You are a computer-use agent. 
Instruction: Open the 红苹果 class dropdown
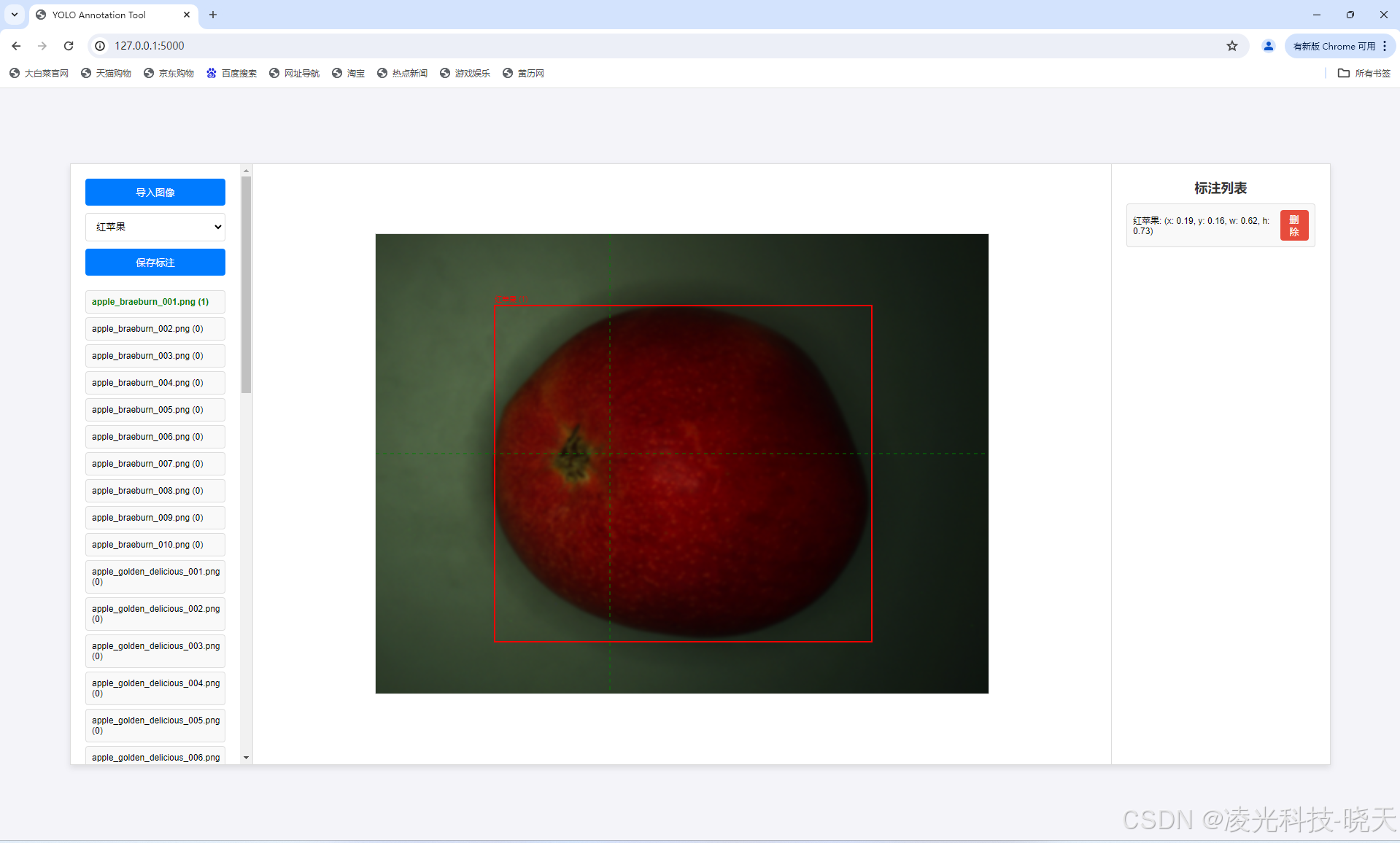[155, 227]
